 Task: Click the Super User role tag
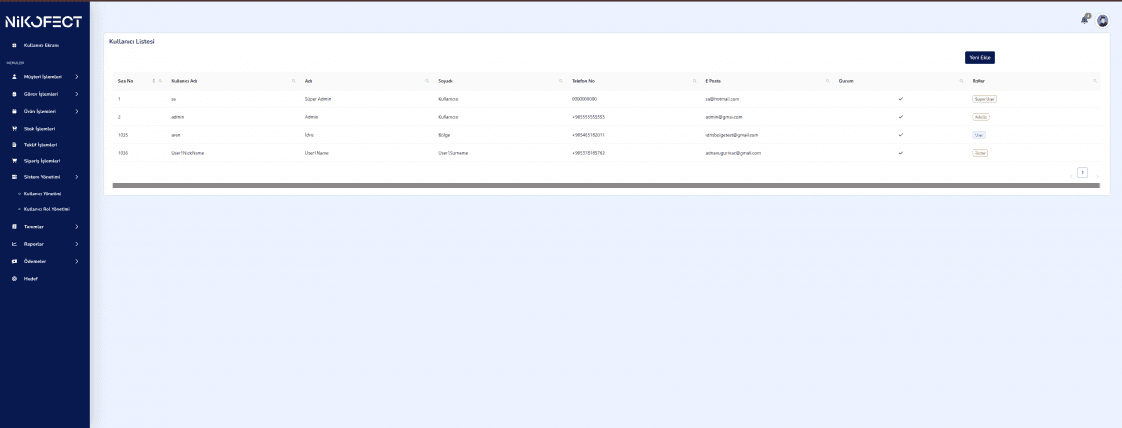[x=985, y=99]
